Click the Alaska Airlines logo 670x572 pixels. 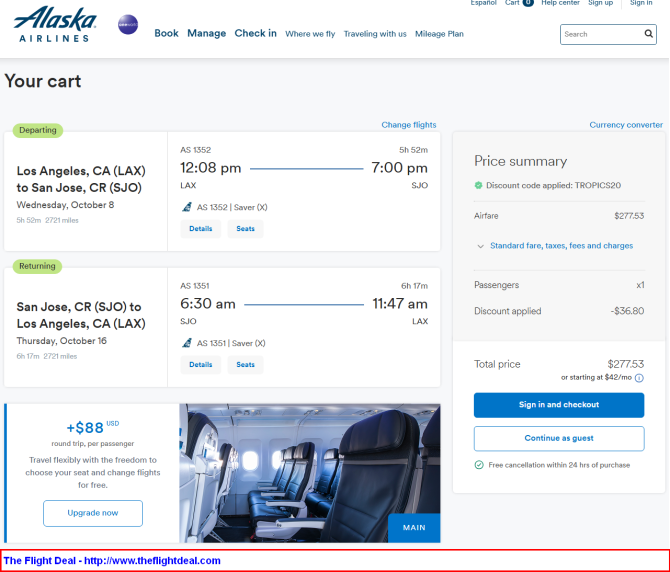click(55, 24)
